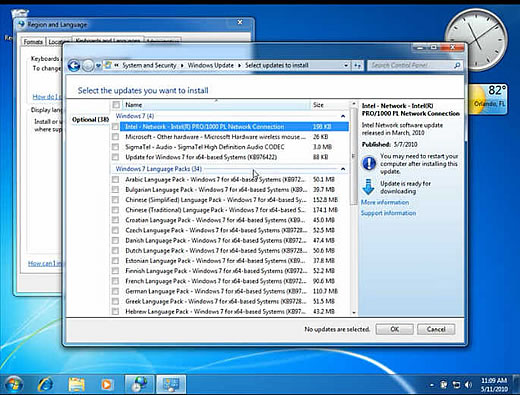Confirm selection with OK button
The width and height of the screenshot is (520, 395).
tap(395, 329)
